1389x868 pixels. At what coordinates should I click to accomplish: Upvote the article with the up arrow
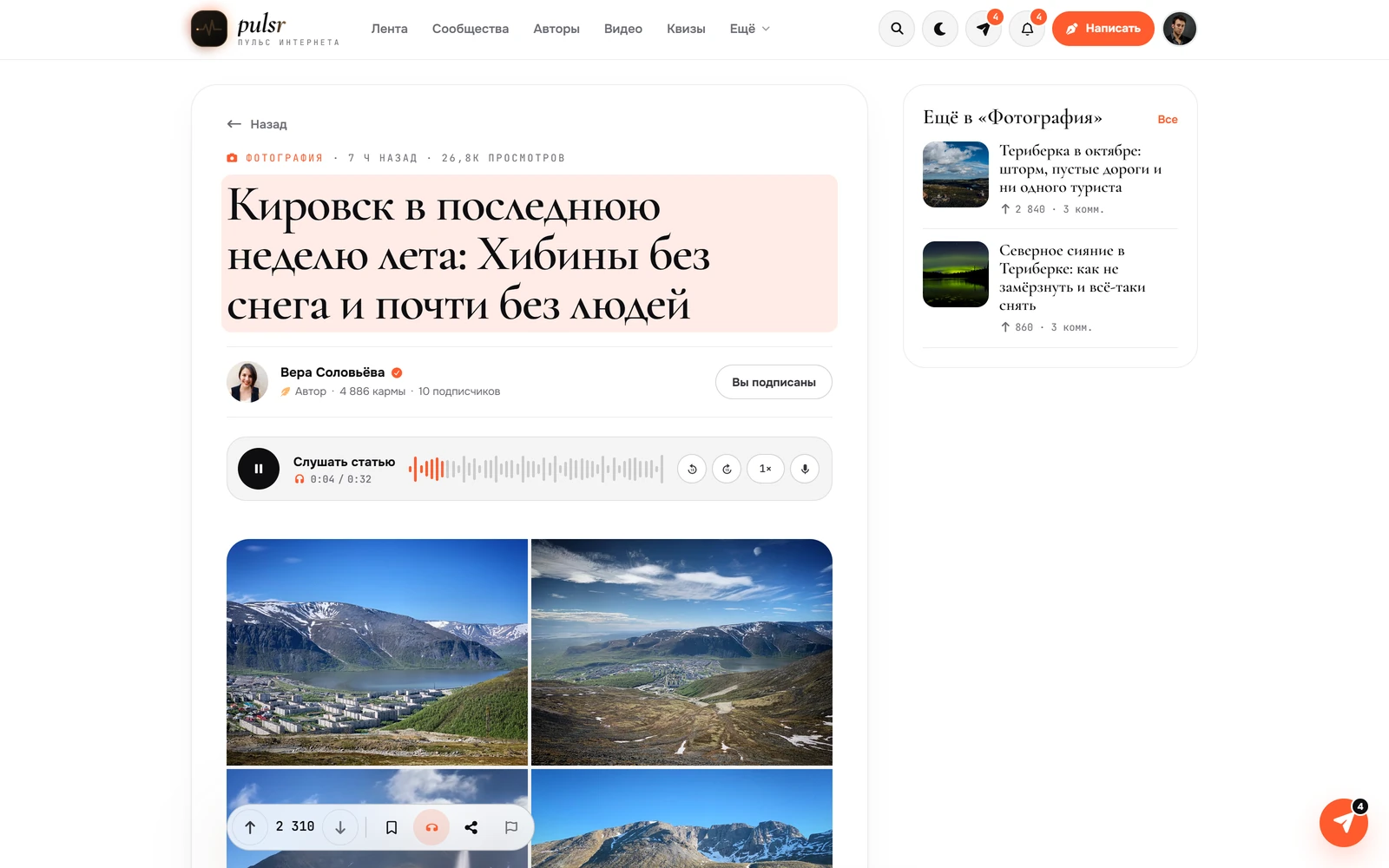click(250, 827)
